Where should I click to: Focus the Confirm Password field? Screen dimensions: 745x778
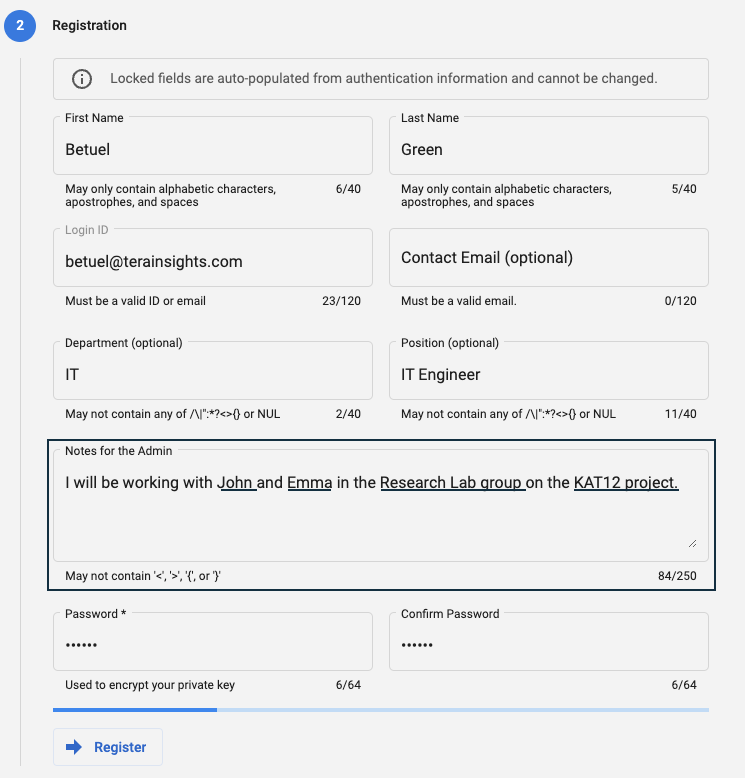click(x=548, y=645)
